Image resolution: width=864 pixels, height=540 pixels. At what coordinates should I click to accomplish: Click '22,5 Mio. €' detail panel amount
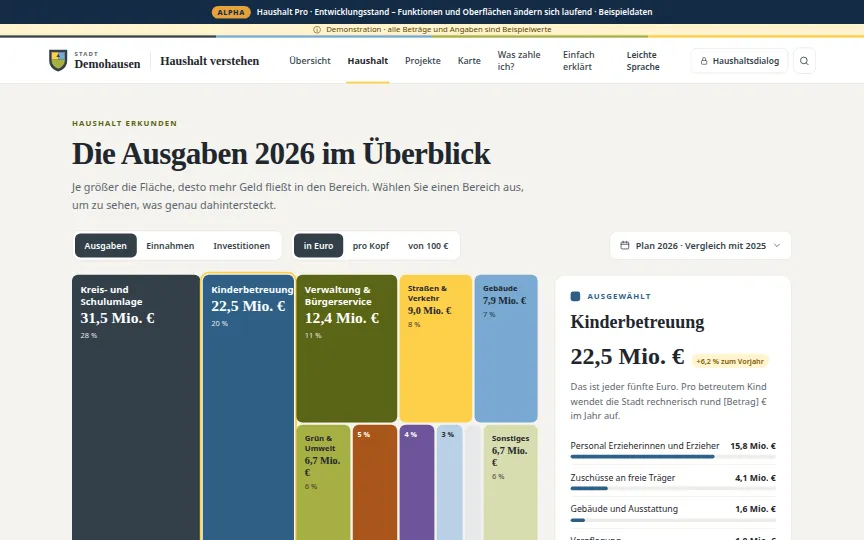pyautogui.click(x=627, y=357)
